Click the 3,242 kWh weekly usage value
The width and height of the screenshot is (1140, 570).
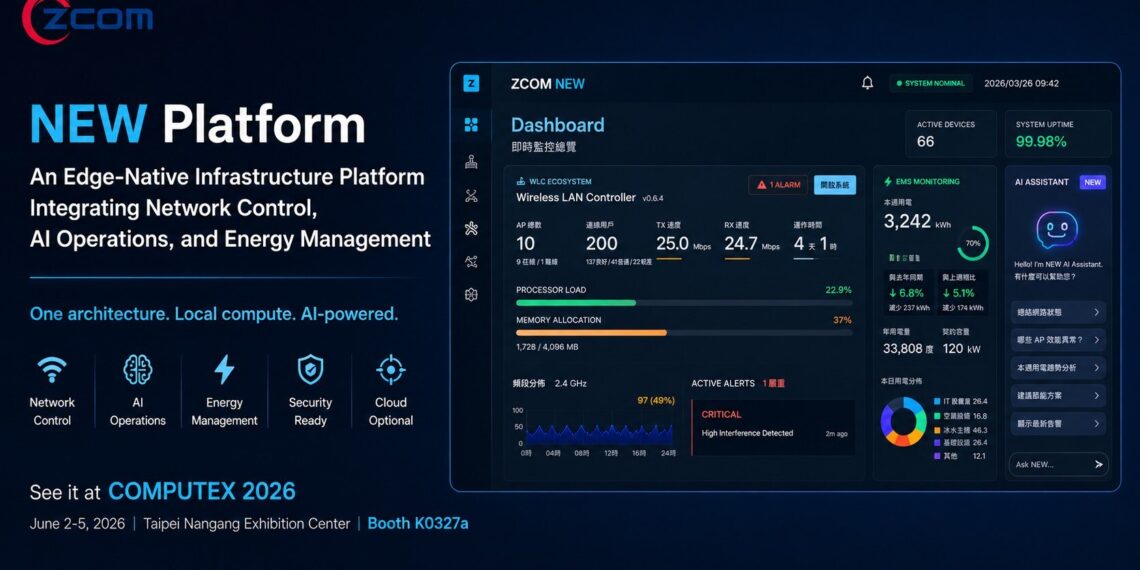917,222
